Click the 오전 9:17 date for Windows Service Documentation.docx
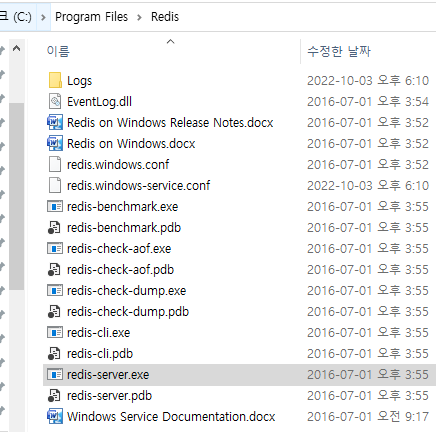Image resolution: width=436 pixels, height=432 pixels. pyautogui.click(x=368, y=417)
